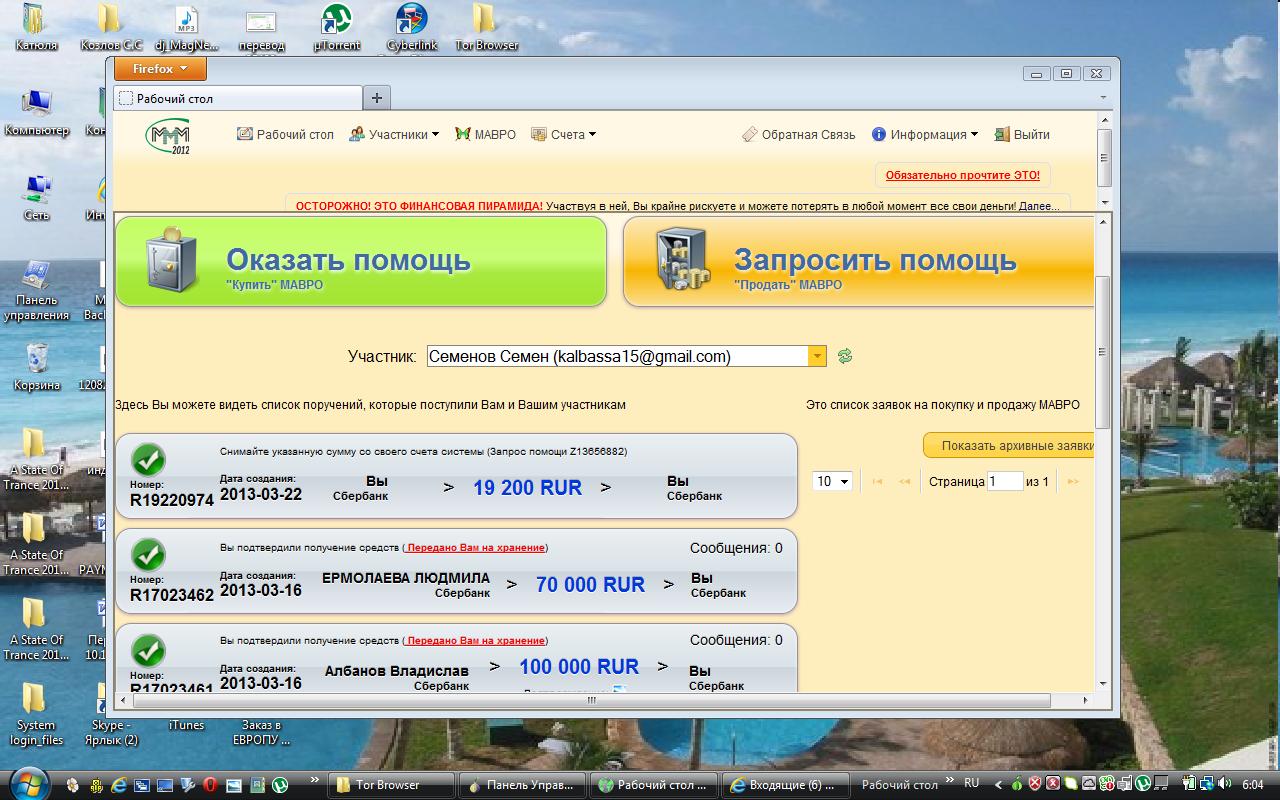The height and width of the screenshot is (800, 1280).
Task: Expand the Счета menu
Action: coord(563,134)
